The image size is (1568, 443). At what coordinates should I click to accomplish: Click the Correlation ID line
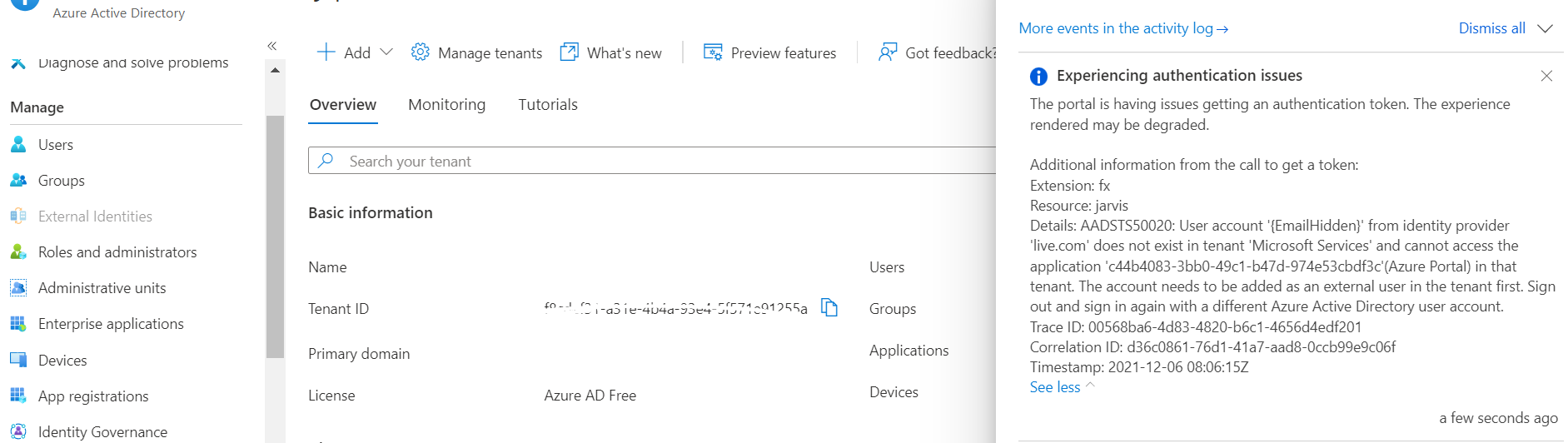coord(1212,347)
